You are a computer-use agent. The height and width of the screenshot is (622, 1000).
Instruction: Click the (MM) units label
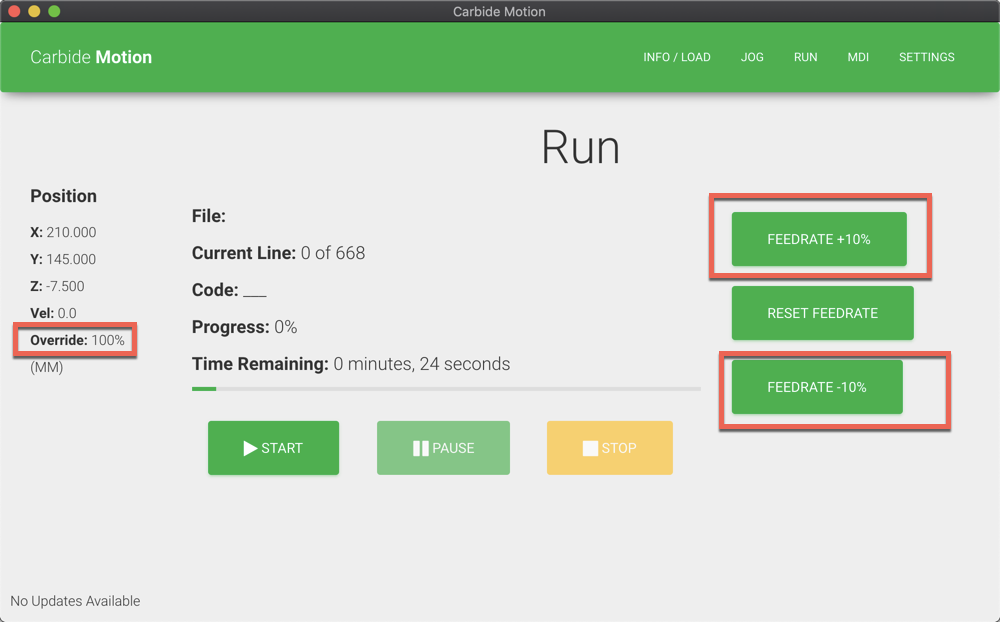coord(47,367)
